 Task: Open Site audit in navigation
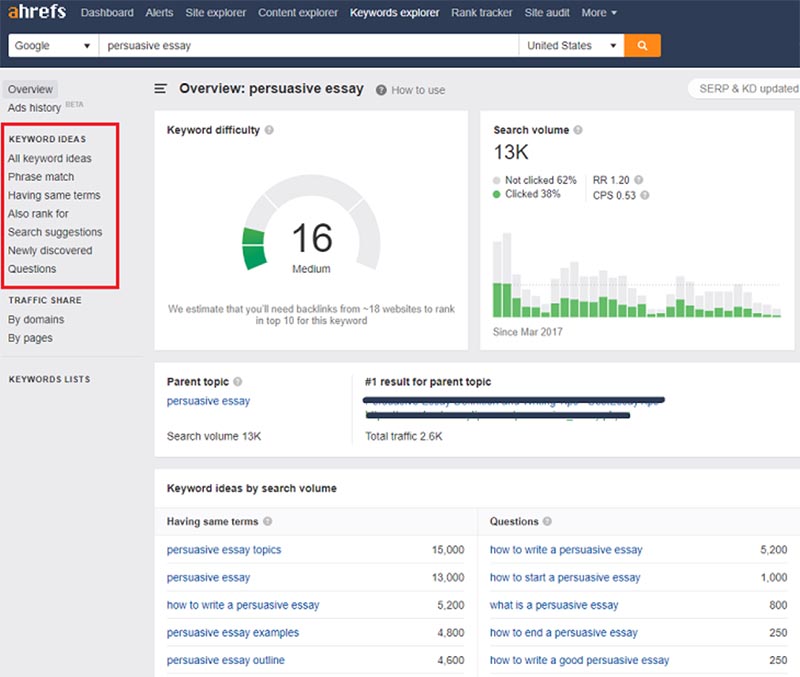pyautogui.click(x=547, y=13)
